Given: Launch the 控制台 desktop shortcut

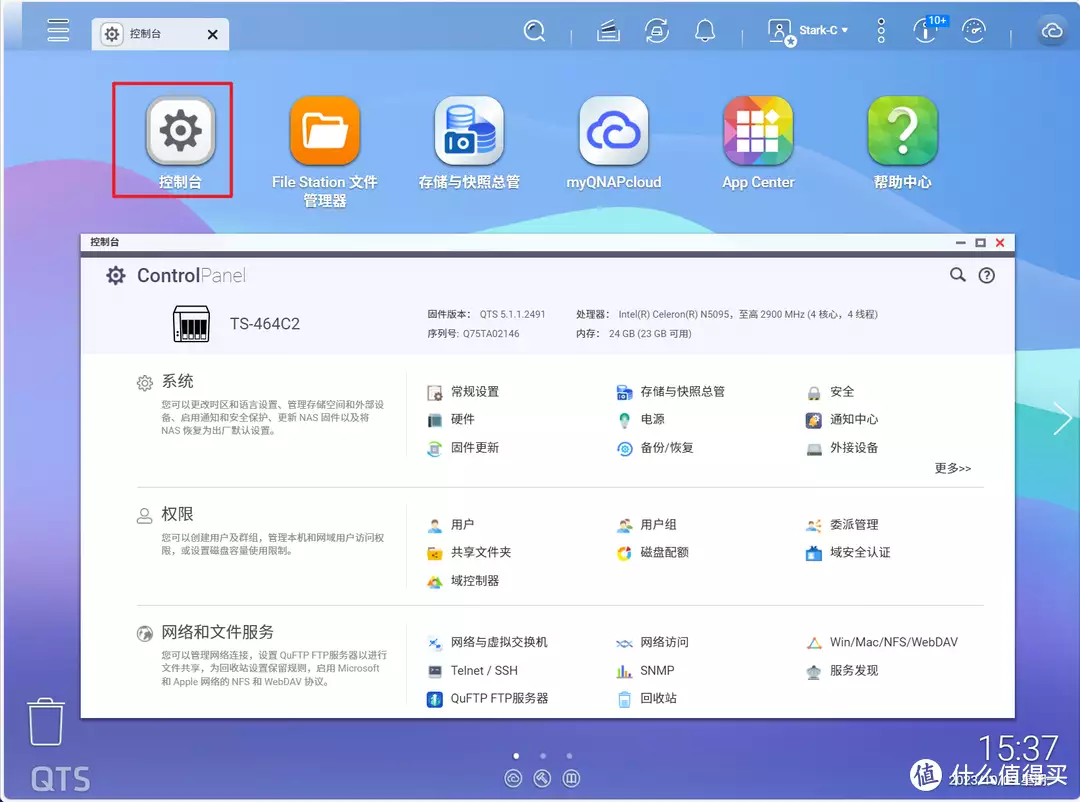Looking at the screenshot, I should coord(180,142).
